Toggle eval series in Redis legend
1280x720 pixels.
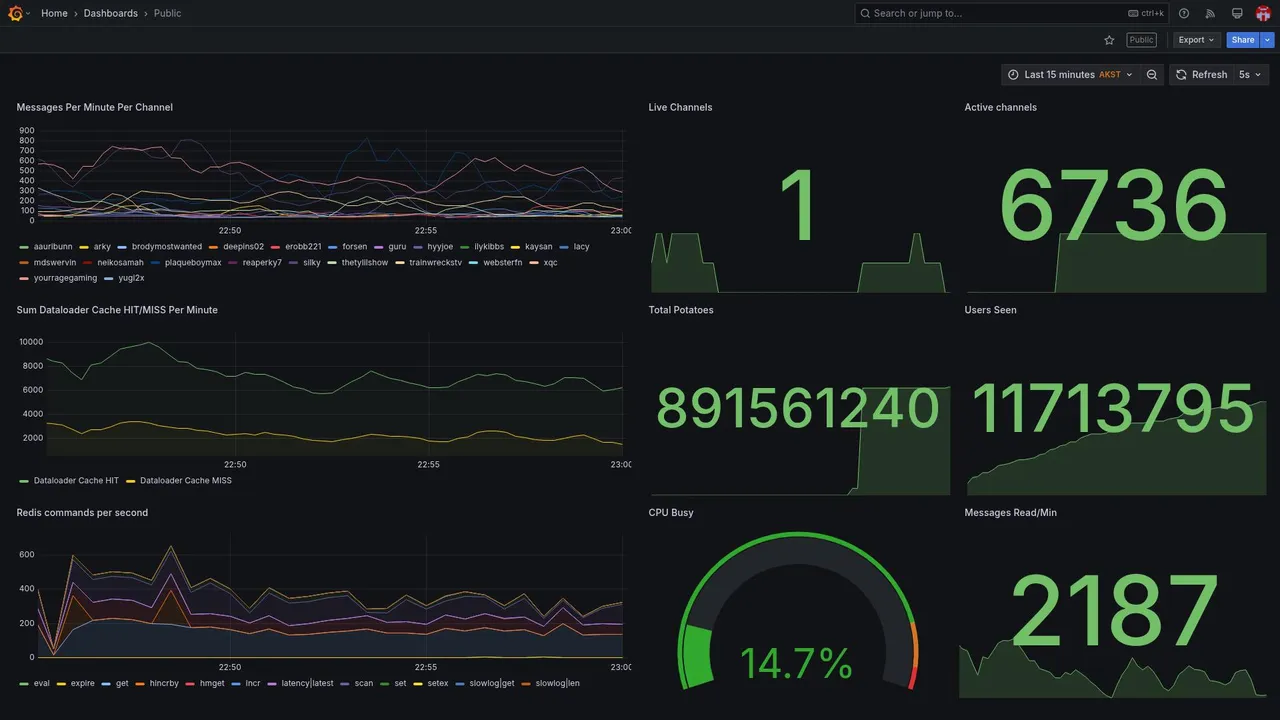42,684
